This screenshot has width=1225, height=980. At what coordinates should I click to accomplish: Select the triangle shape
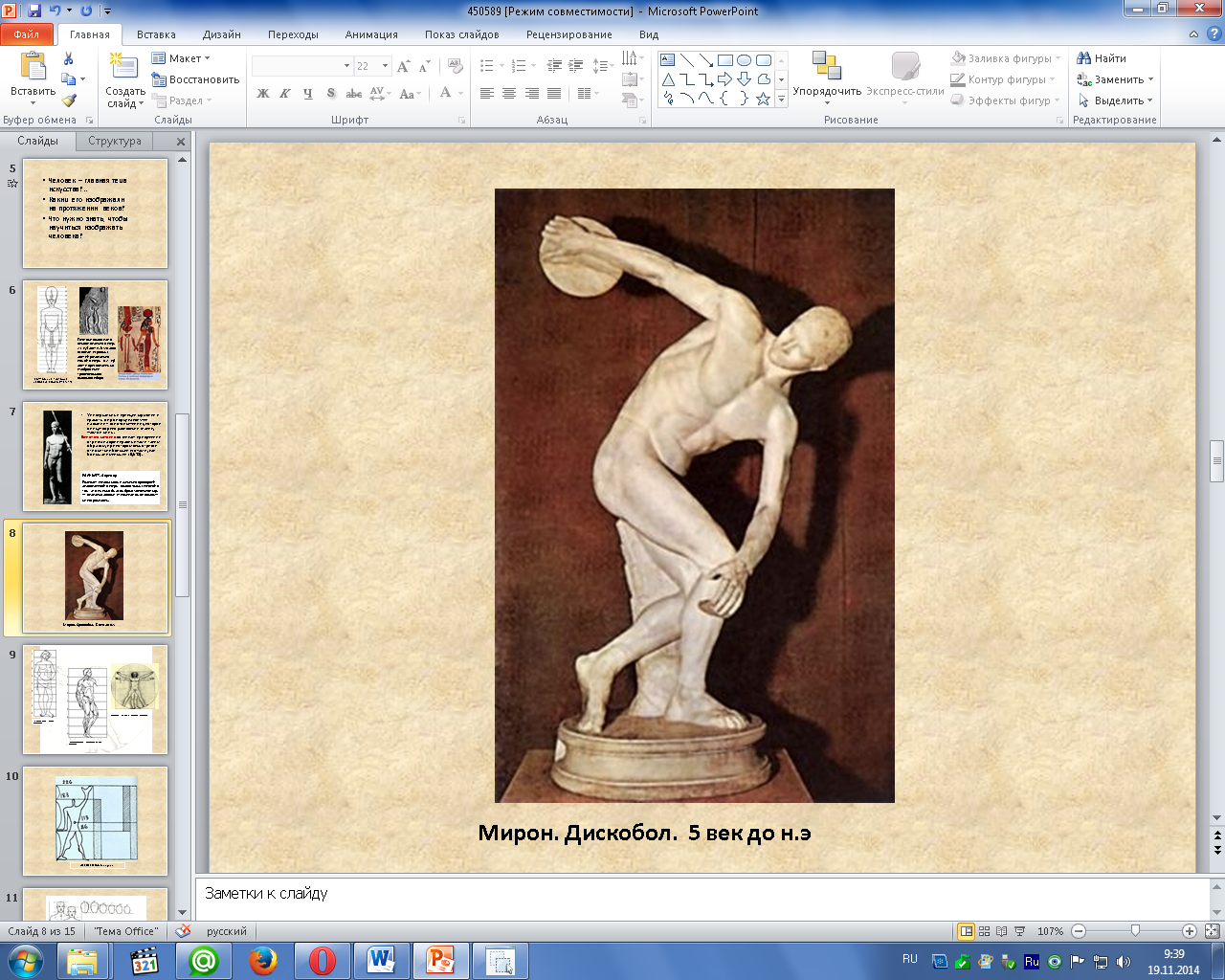[668, 79]
